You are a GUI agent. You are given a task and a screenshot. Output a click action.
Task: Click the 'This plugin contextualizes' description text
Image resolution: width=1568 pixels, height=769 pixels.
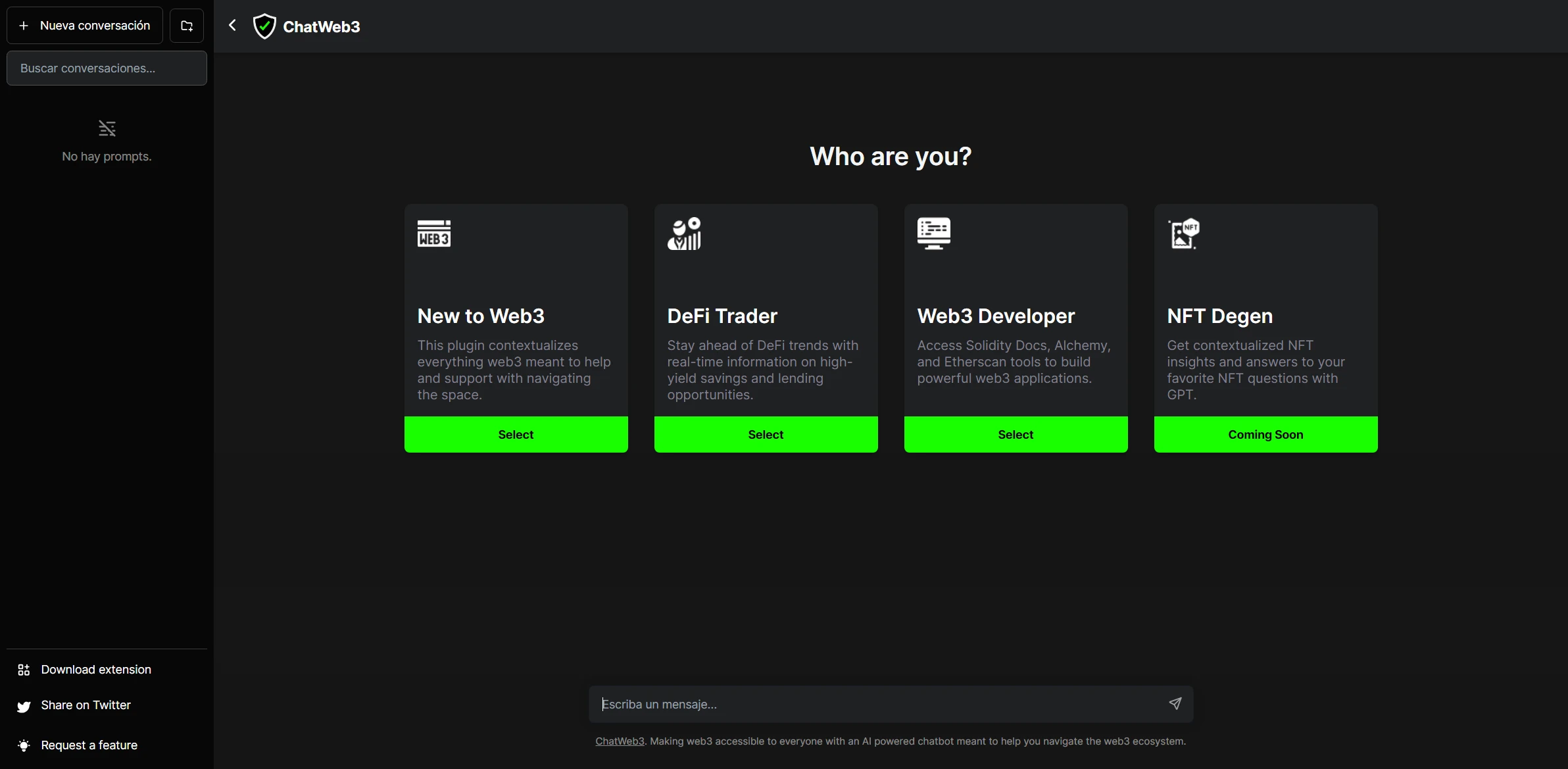(x=514, y=370)
